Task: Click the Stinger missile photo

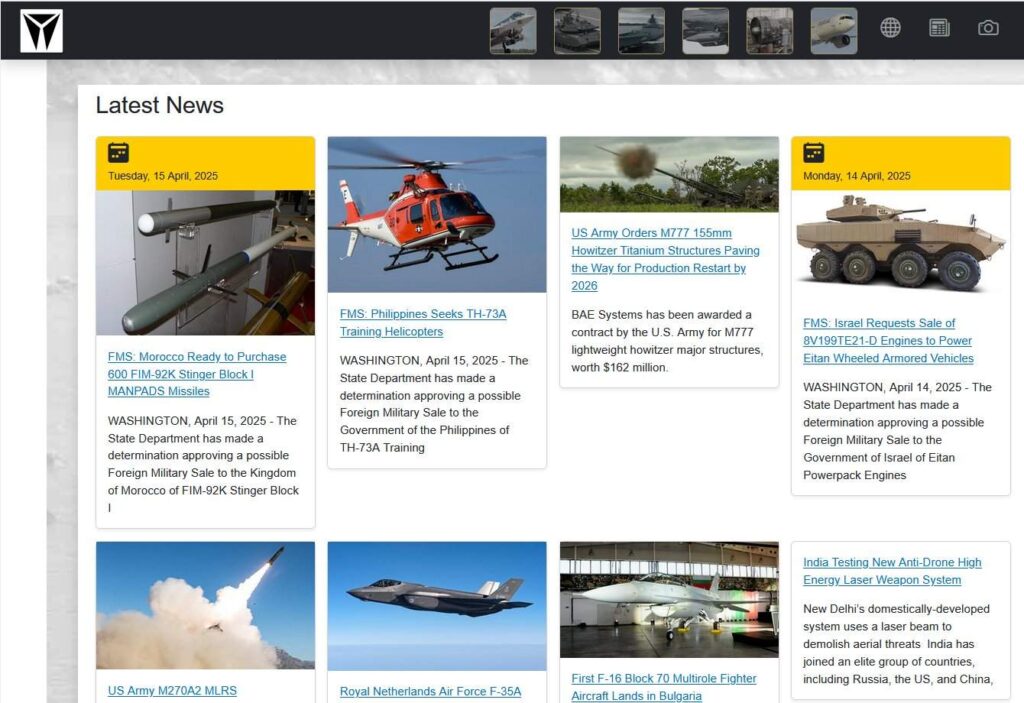Action: [x=205, y=263]
